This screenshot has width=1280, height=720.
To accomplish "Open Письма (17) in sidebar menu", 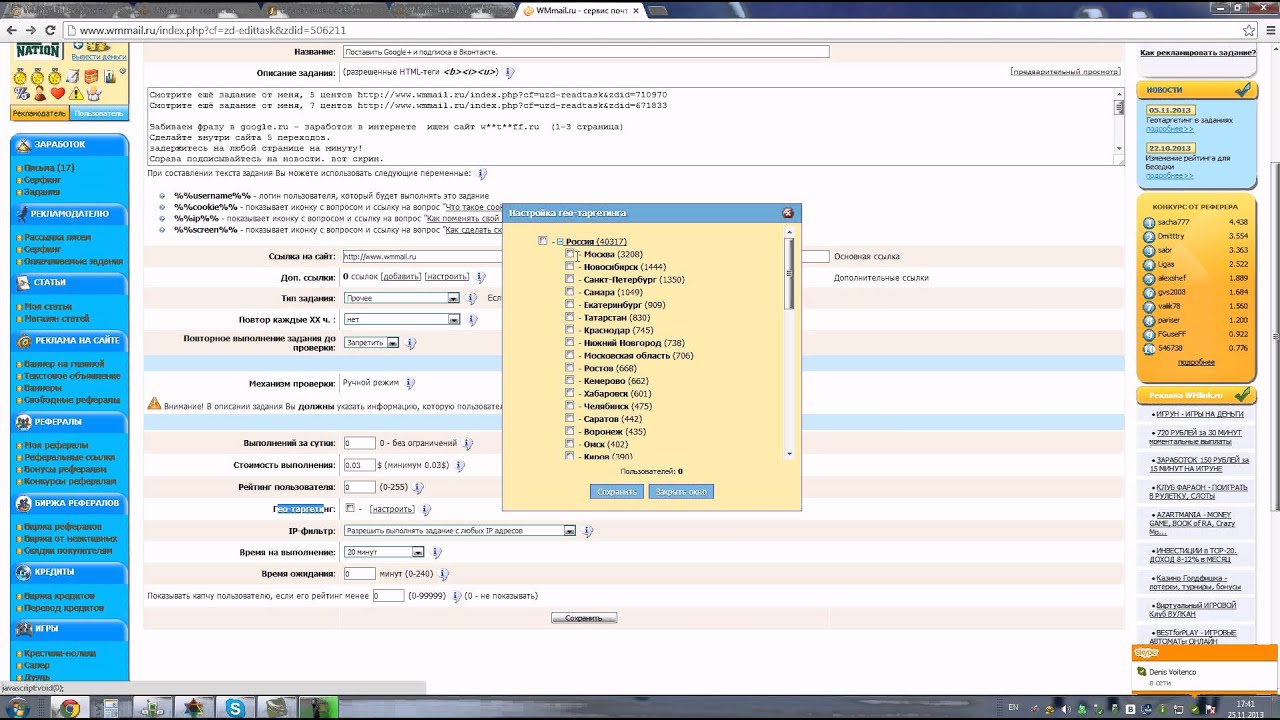I will [49, 168].
